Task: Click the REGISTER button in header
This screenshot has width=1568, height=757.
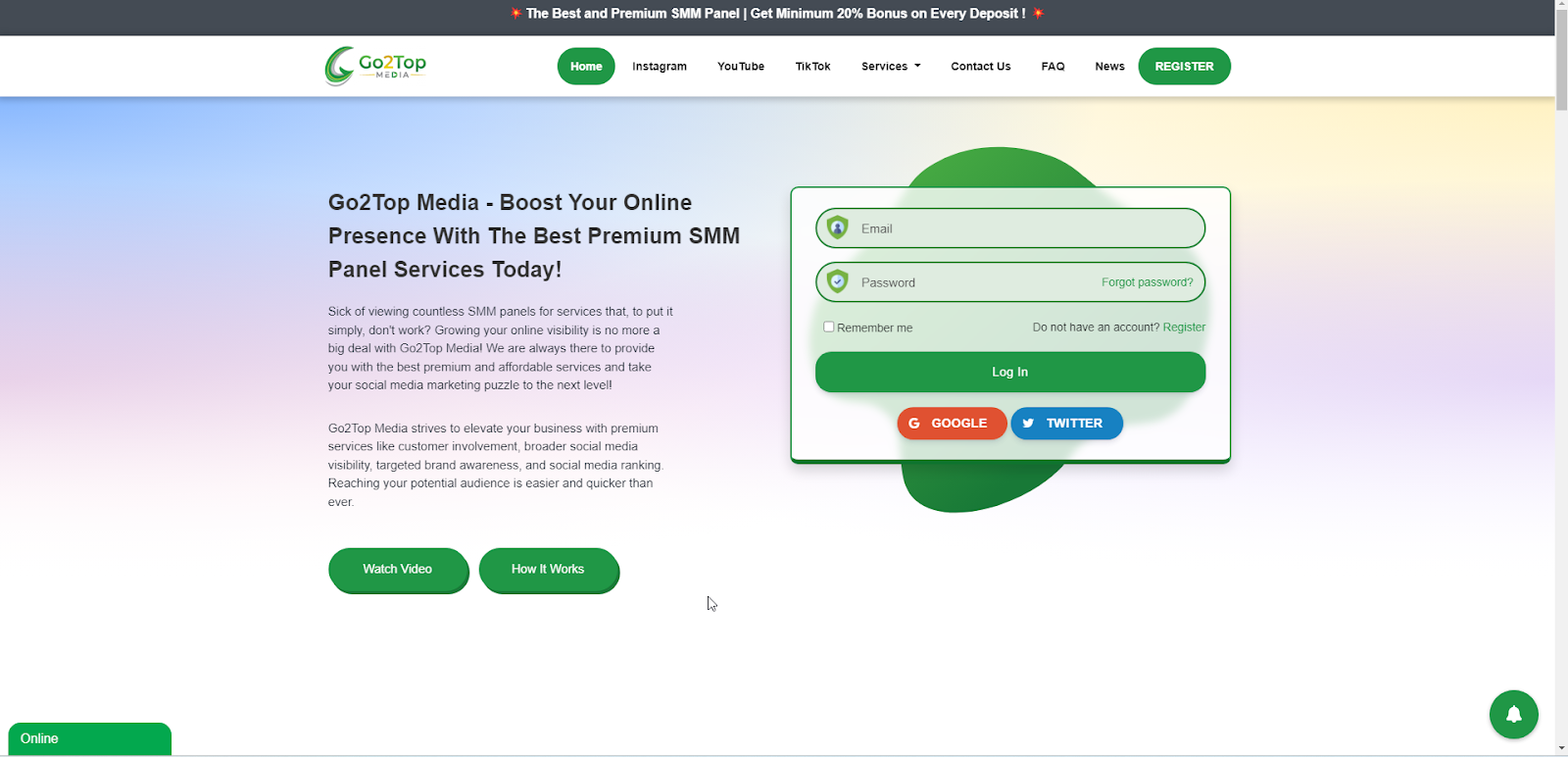Action: 1184,67
